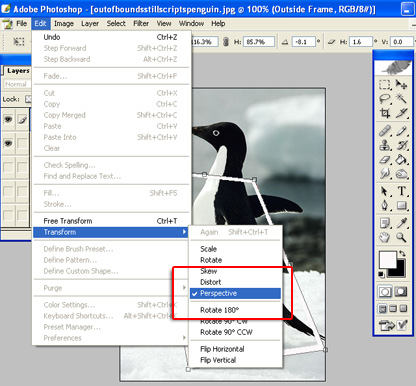416x386 pixels.
Task: Click the background color swatch
Action: 401,272
